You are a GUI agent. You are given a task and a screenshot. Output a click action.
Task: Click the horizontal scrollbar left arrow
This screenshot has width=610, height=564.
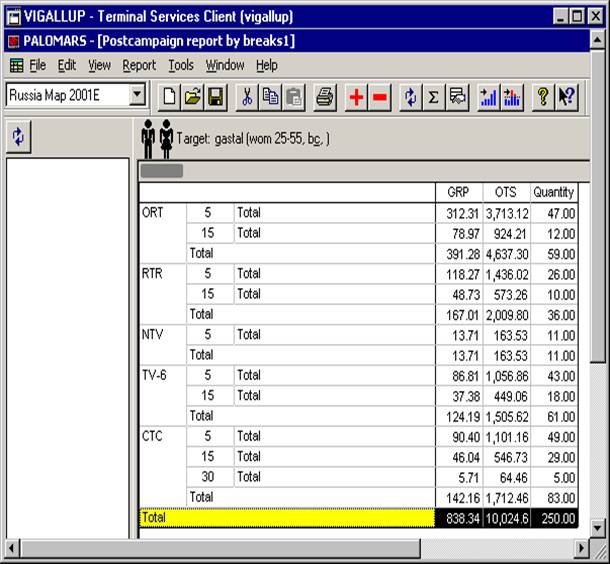point(11,548)
